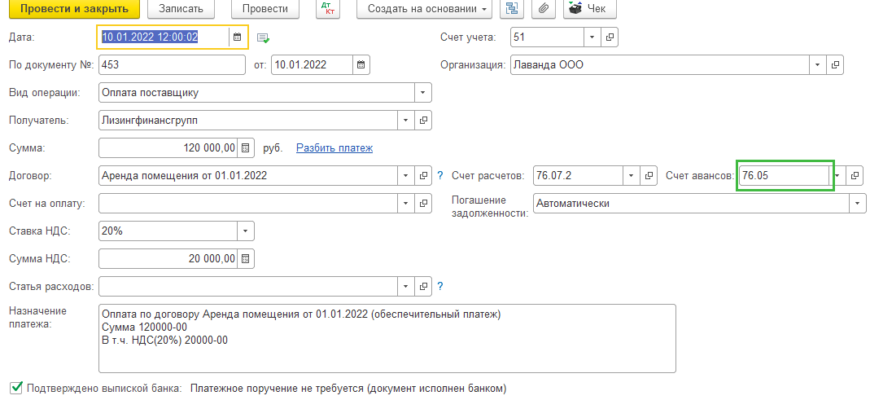Click Счет авансов field with 76.05

[784, 176]
